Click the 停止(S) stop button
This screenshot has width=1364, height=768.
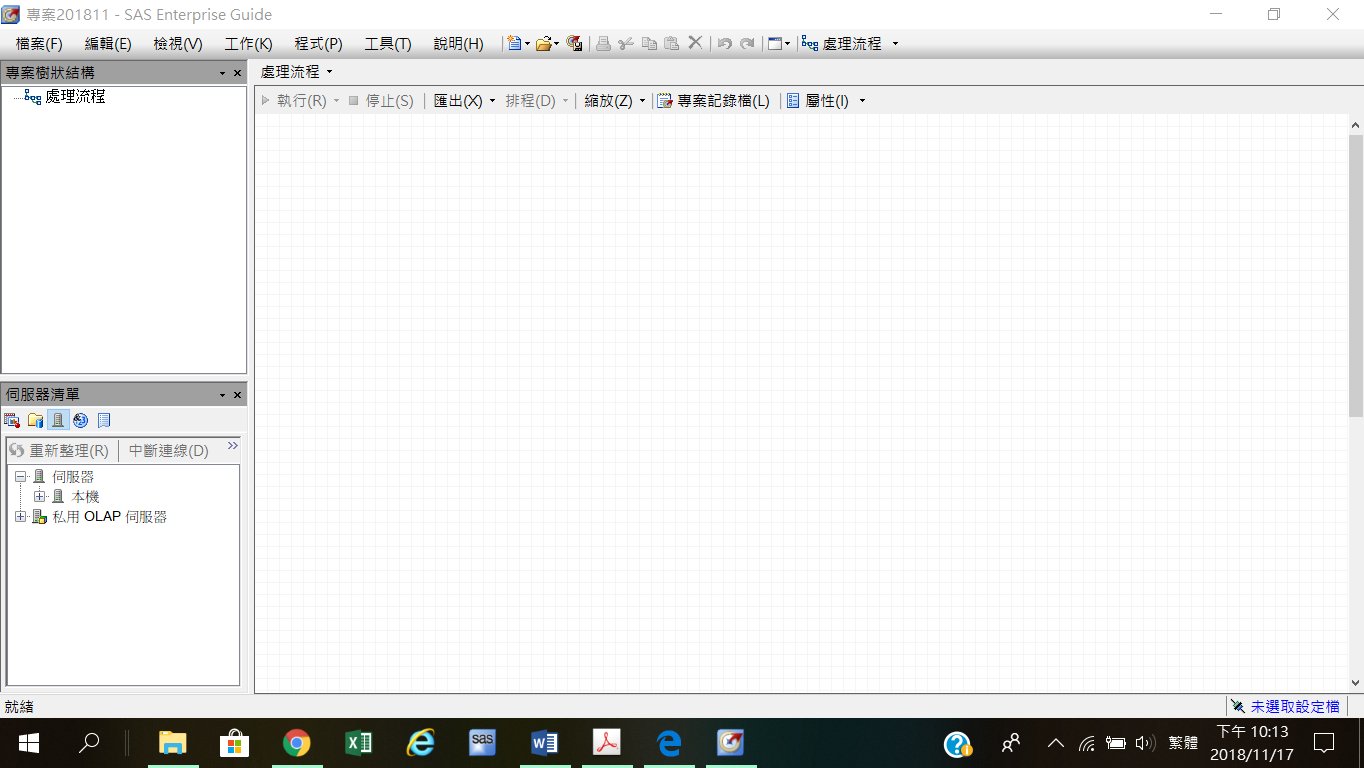(x=381, y=101)
